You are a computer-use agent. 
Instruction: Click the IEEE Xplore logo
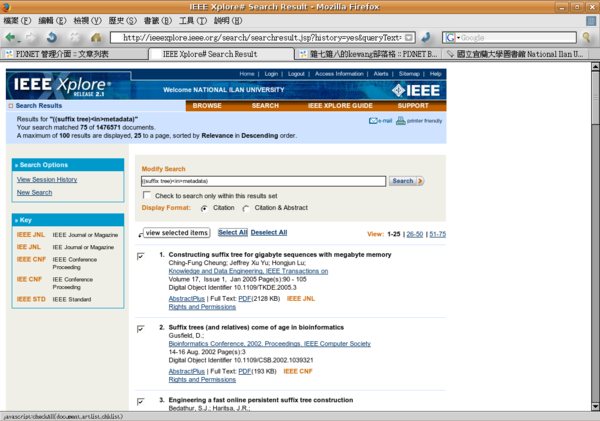pos(62,86)
